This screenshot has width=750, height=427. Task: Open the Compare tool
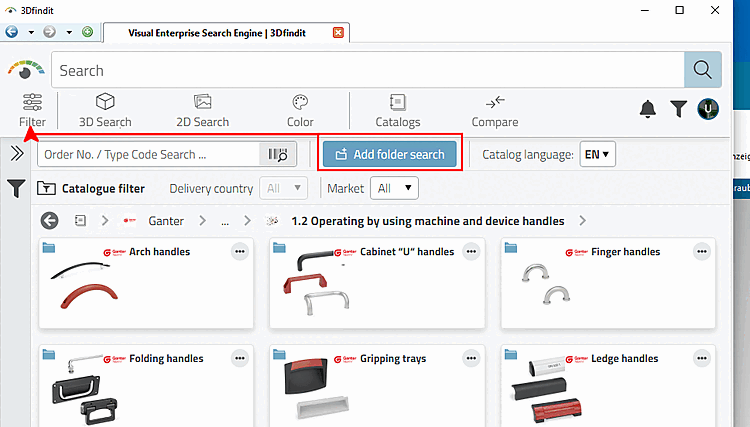click(x=495, y=110)
